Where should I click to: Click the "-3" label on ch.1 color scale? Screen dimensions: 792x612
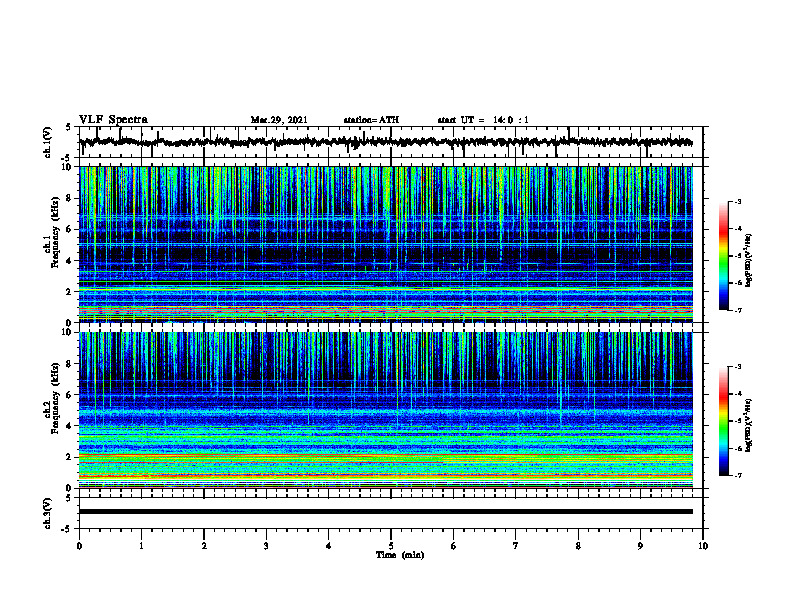pos(737,202)
